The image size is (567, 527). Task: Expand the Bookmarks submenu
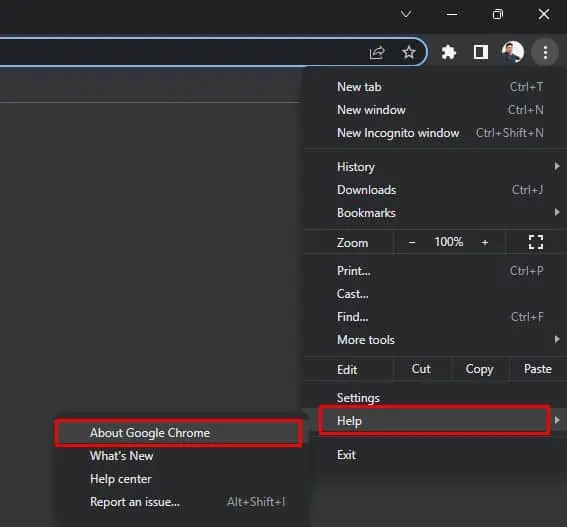tap(435, 213)
